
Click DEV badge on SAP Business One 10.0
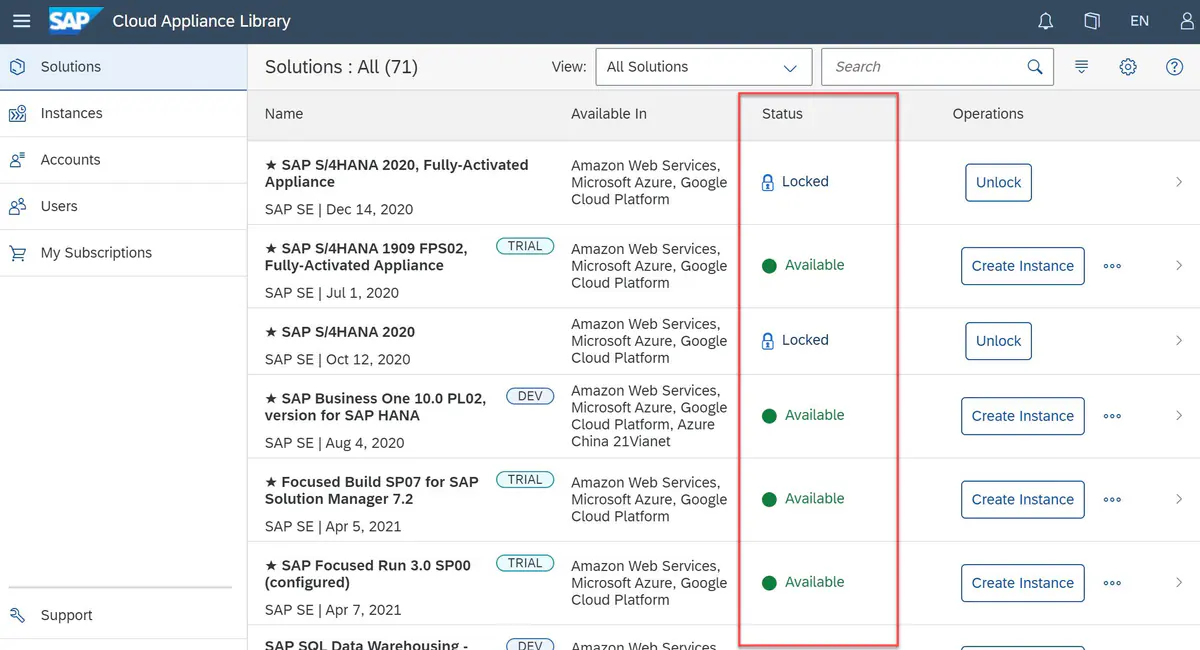530,396
